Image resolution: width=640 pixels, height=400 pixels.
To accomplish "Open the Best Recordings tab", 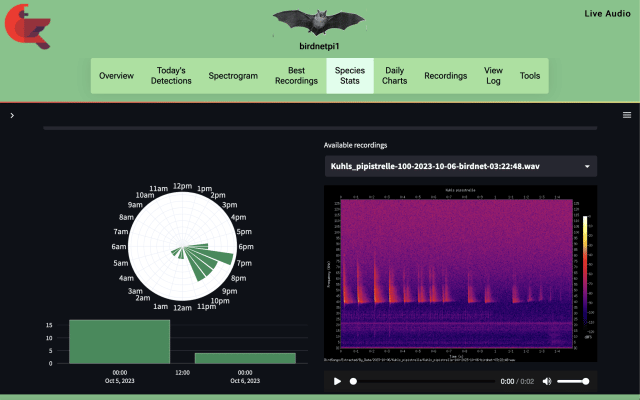I will (296, 76).
